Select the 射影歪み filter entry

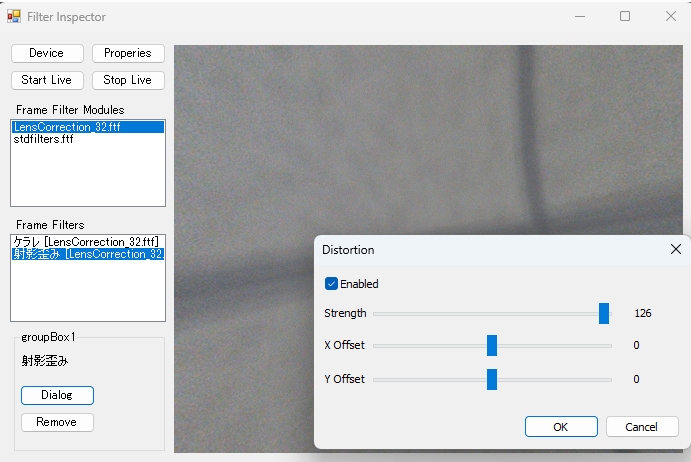pos(88,254)
